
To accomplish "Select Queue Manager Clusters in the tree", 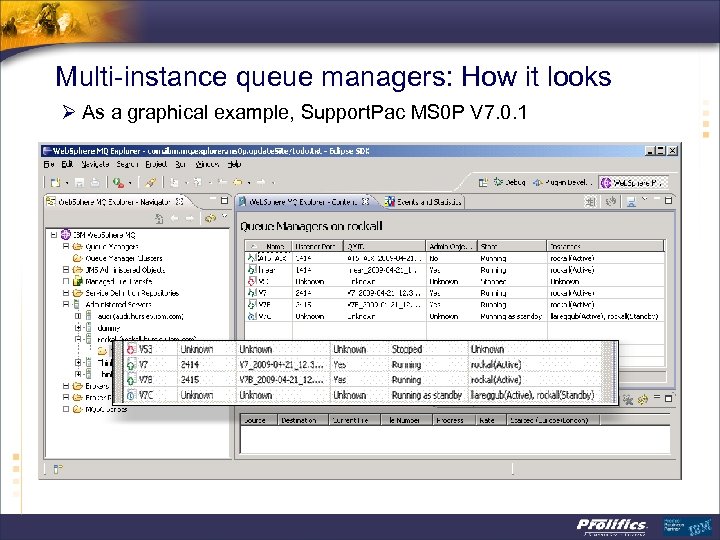I will coord(124,258).
